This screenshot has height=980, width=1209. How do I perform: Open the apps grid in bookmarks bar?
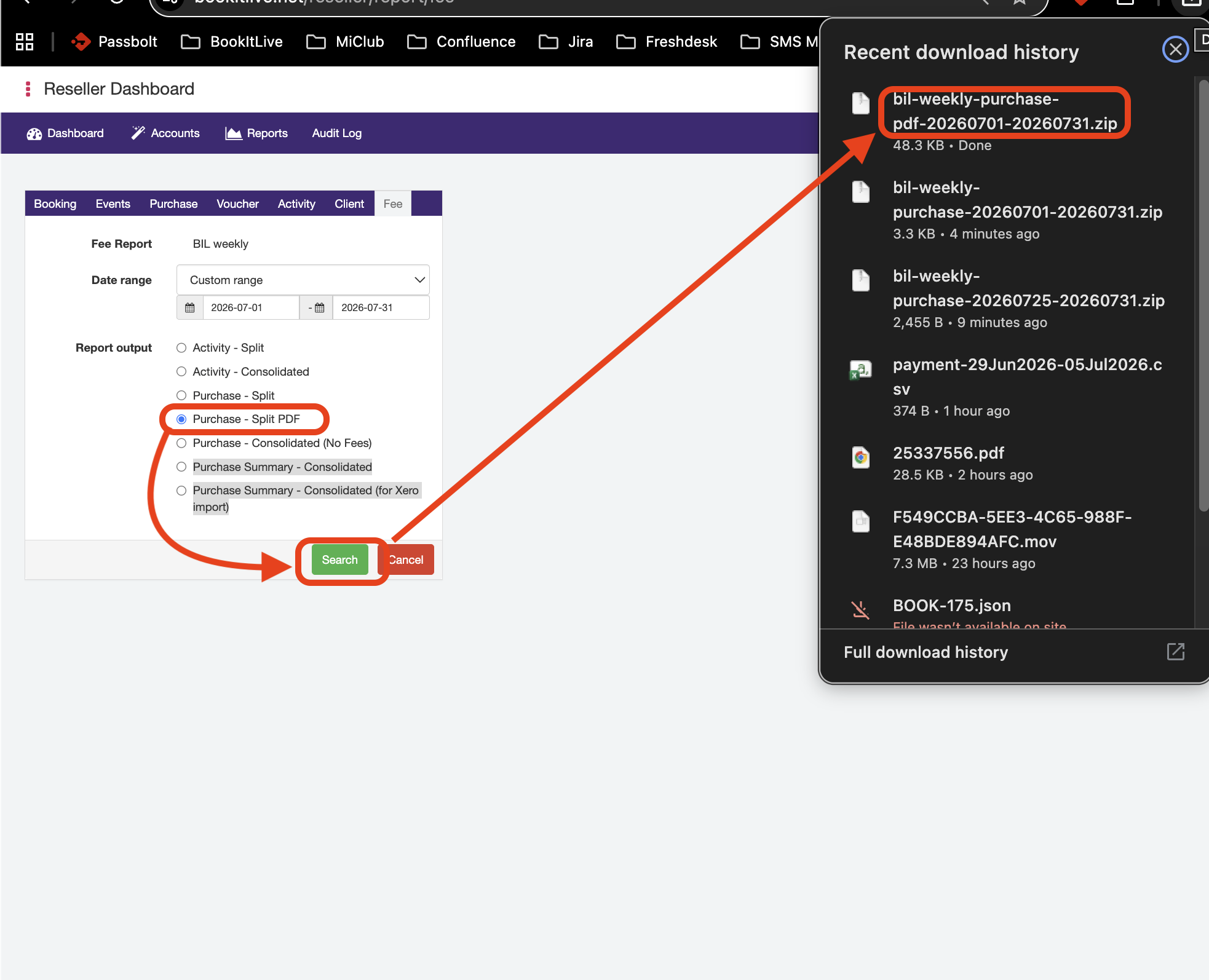(x=25, y=42)
